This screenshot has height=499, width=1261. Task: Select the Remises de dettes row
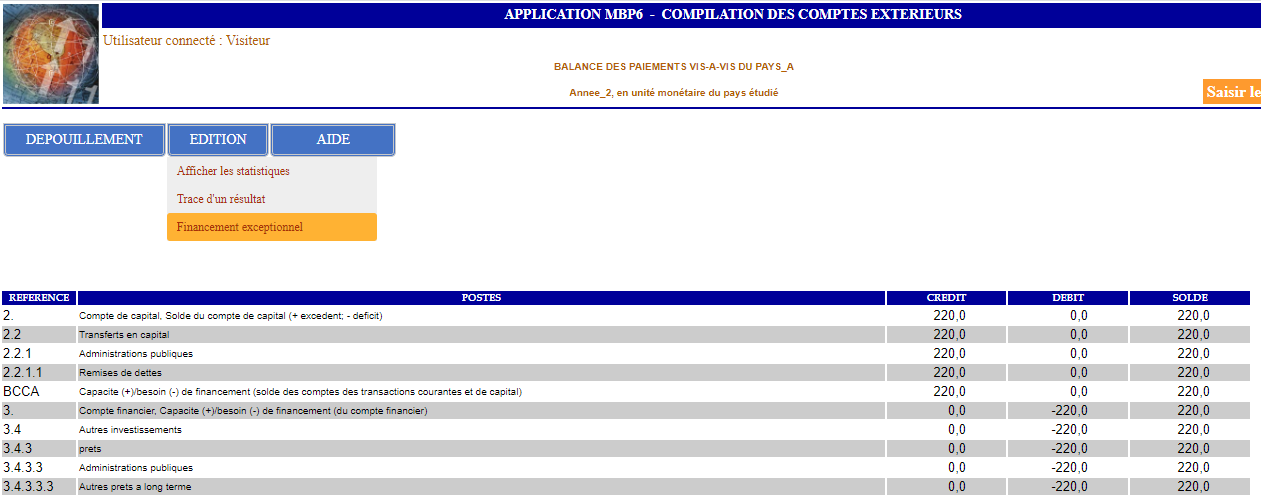click(115, 373)
